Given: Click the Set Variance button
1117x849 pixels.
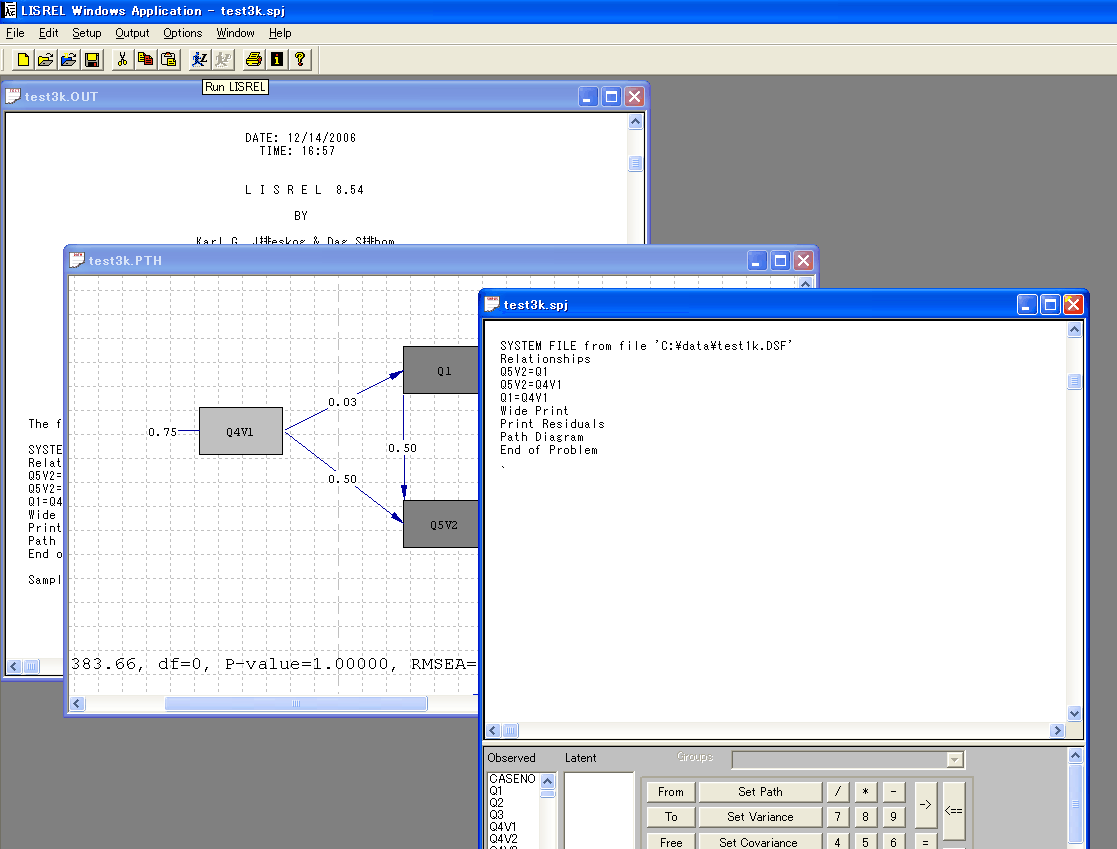Looking at the screenshot, I should 760,816.
